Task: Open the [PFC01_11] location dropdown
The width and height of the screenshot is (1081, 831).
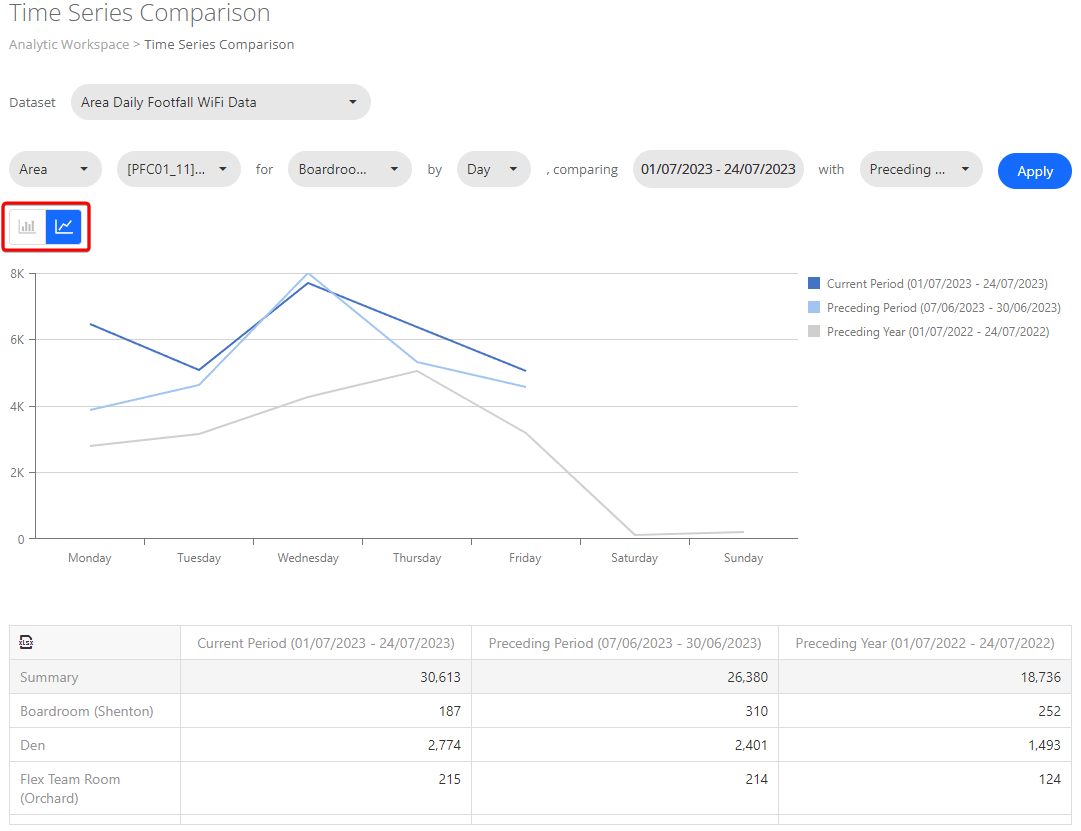Action: (179, 169)
